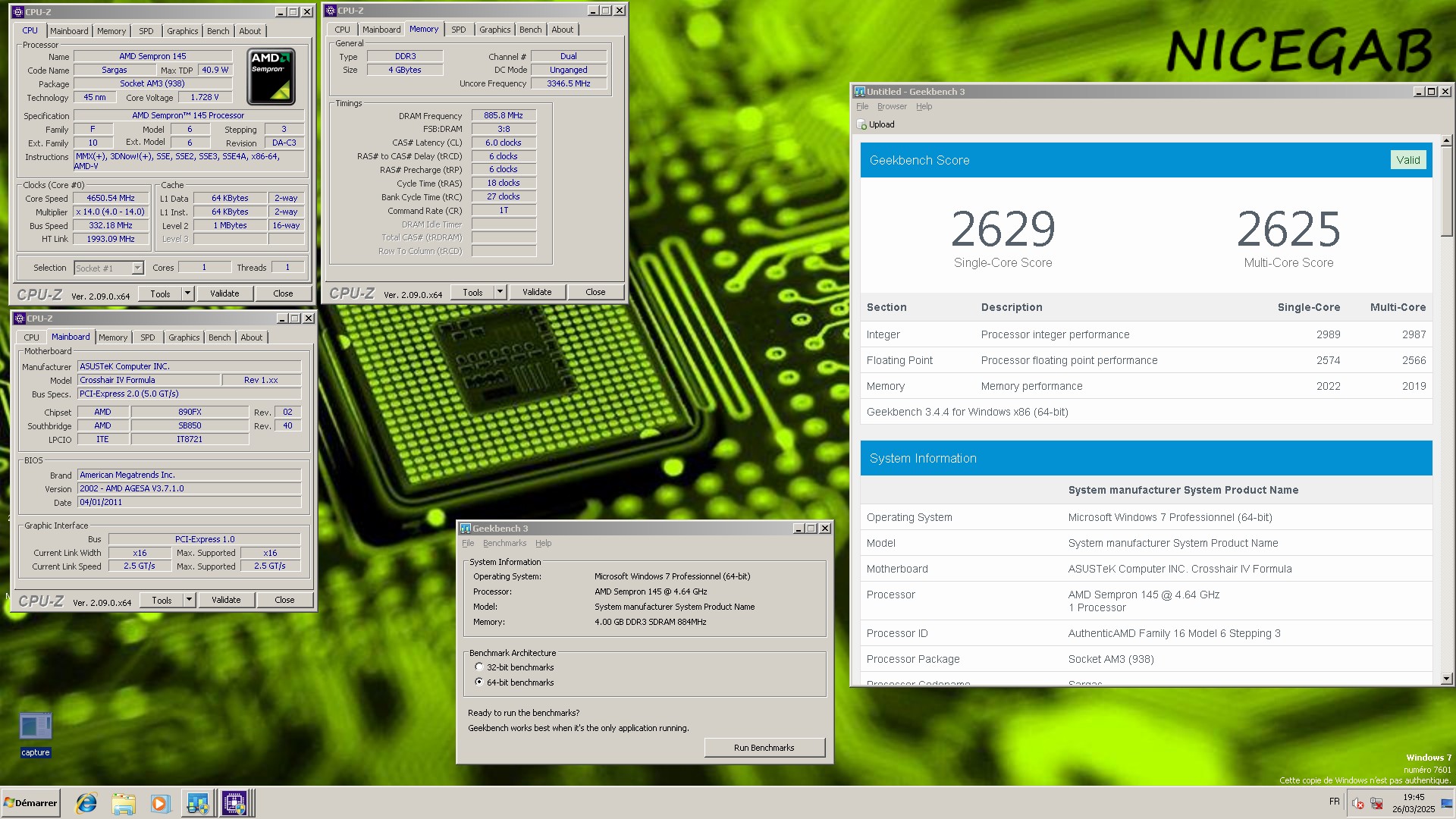
Task: Click the AMD Sempron logo in CPU-Z
Action: point(271,77)
